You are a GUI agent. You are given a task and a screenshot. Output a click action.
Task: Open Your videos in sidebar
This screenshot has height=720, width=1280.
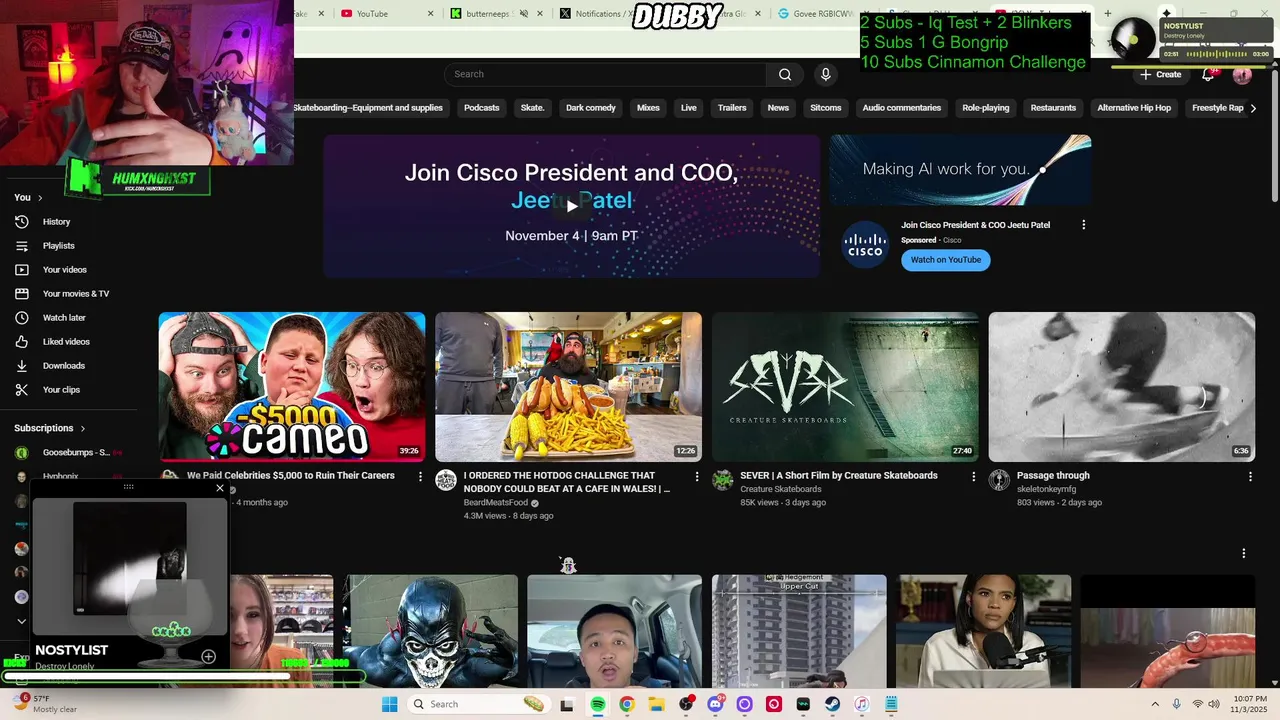tap(64, 270)
